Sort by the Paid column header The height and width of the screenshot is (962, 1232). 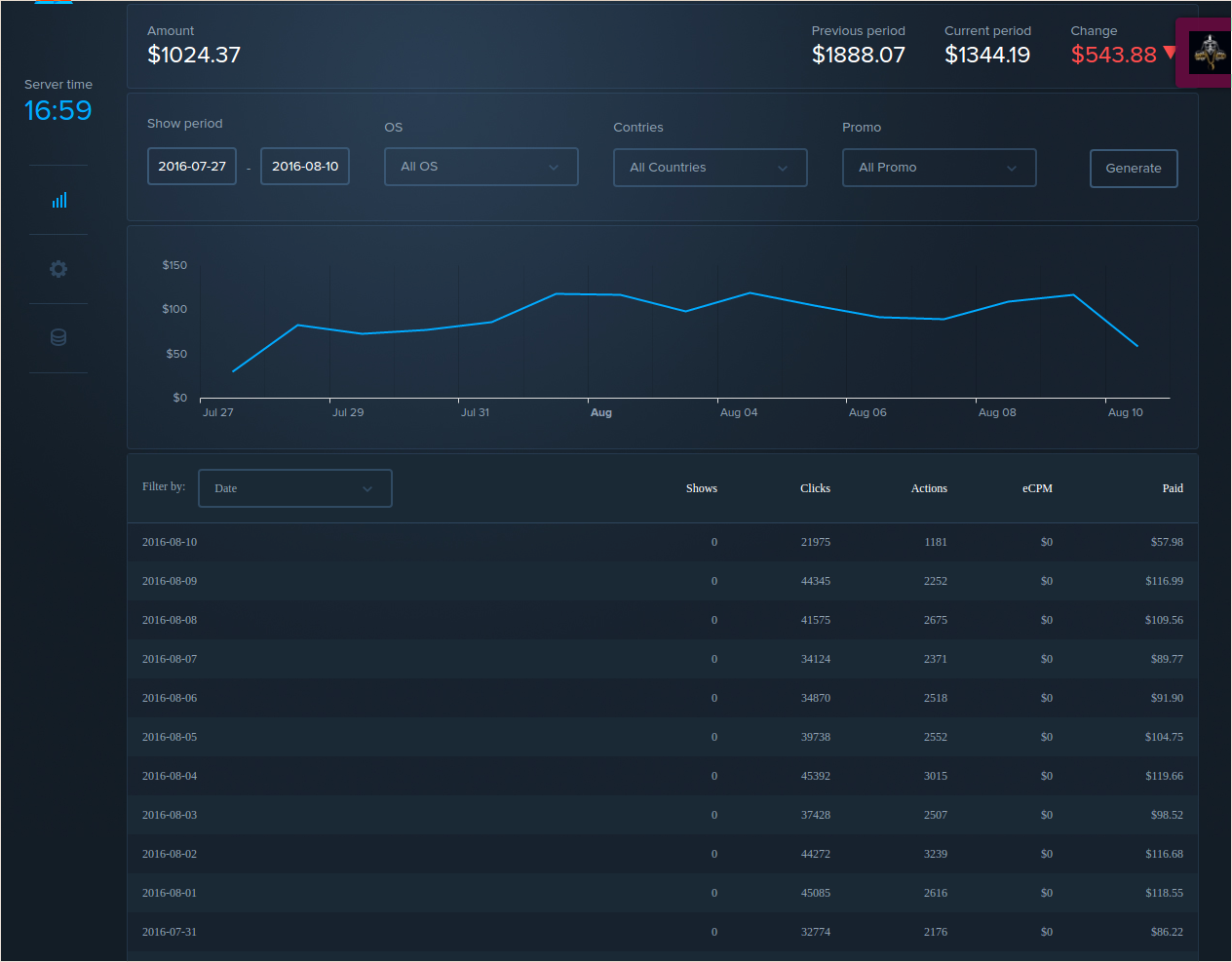(1173, 488)
